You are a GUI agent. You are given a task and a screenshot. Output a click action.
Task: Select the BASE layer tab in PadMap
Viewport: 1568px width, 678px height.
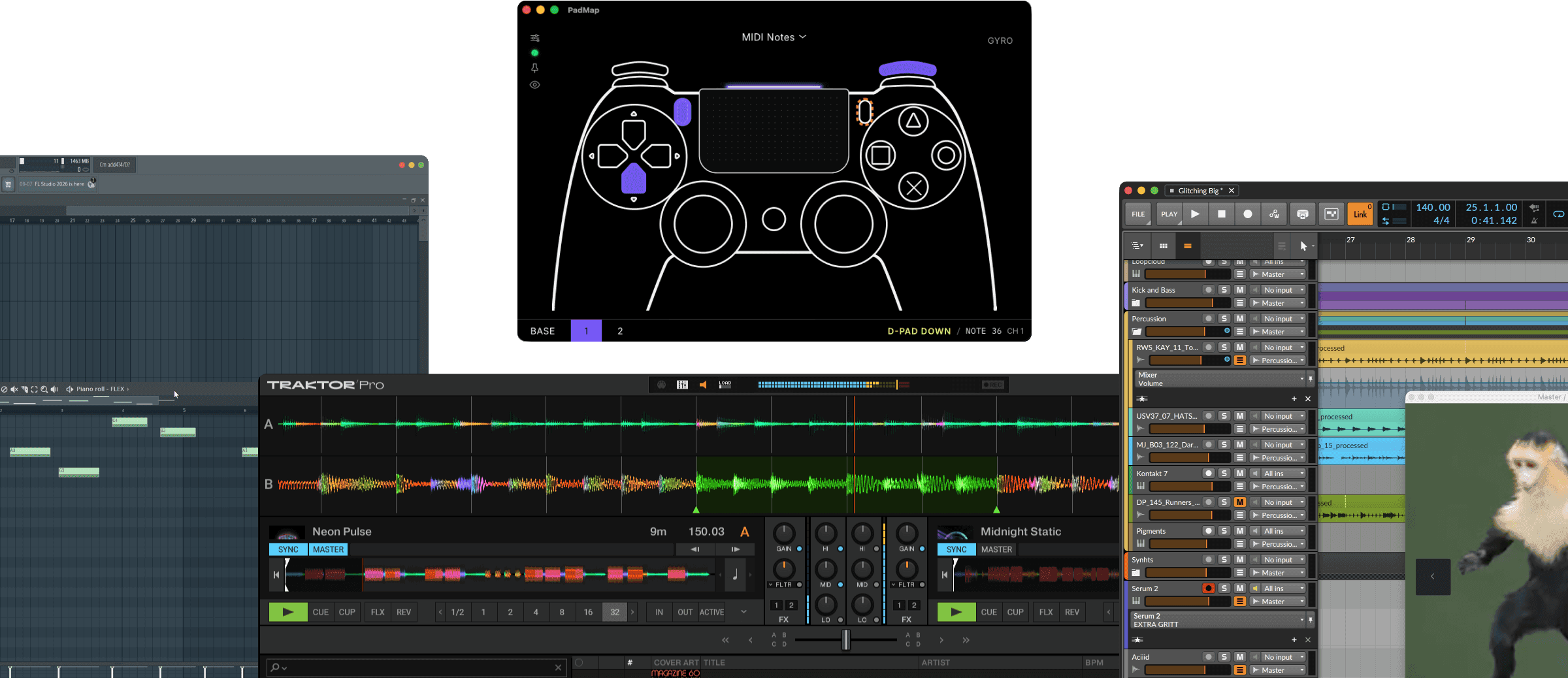(x=542, y=331)
